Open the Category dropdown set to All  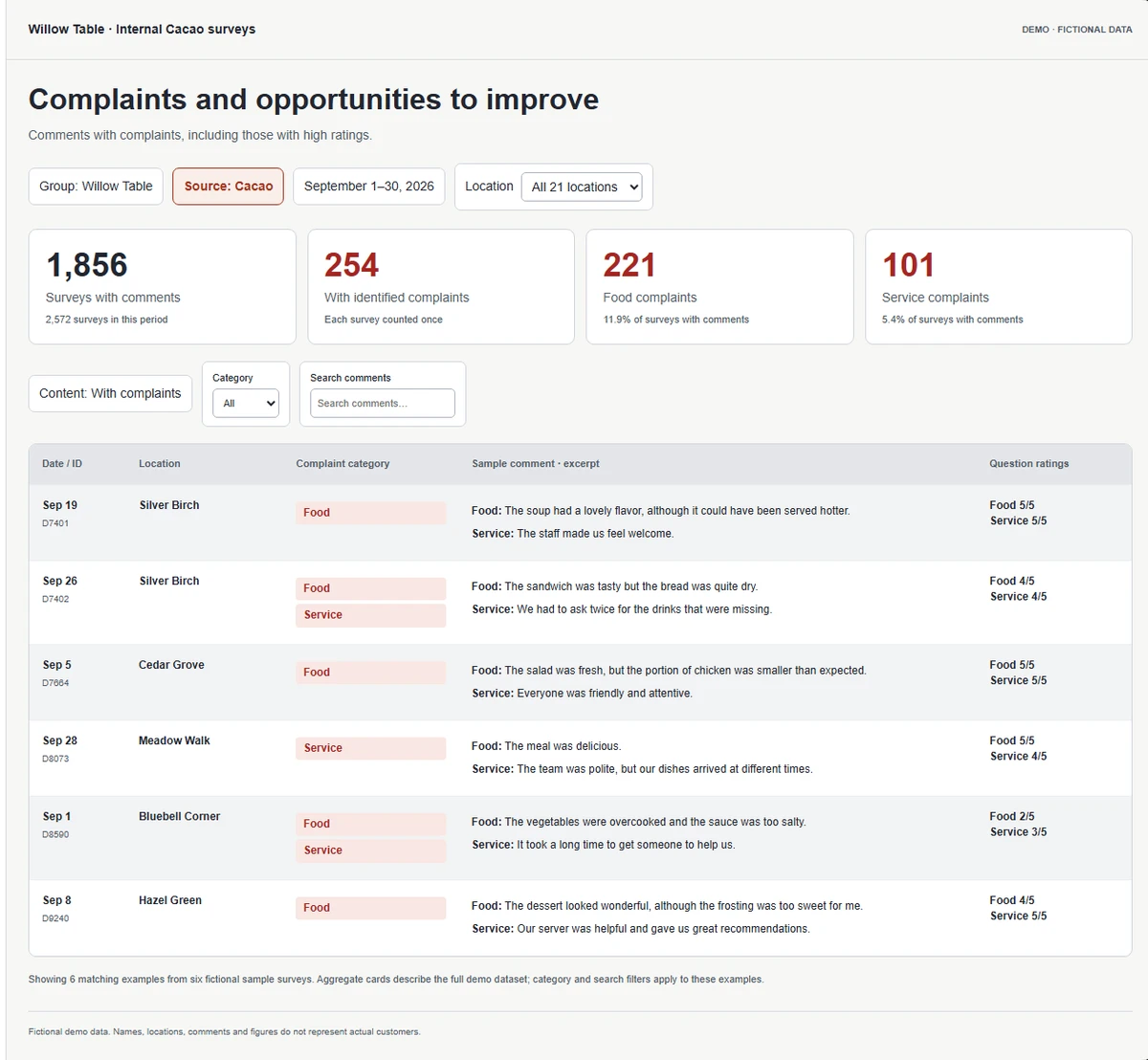click(246, 403)
